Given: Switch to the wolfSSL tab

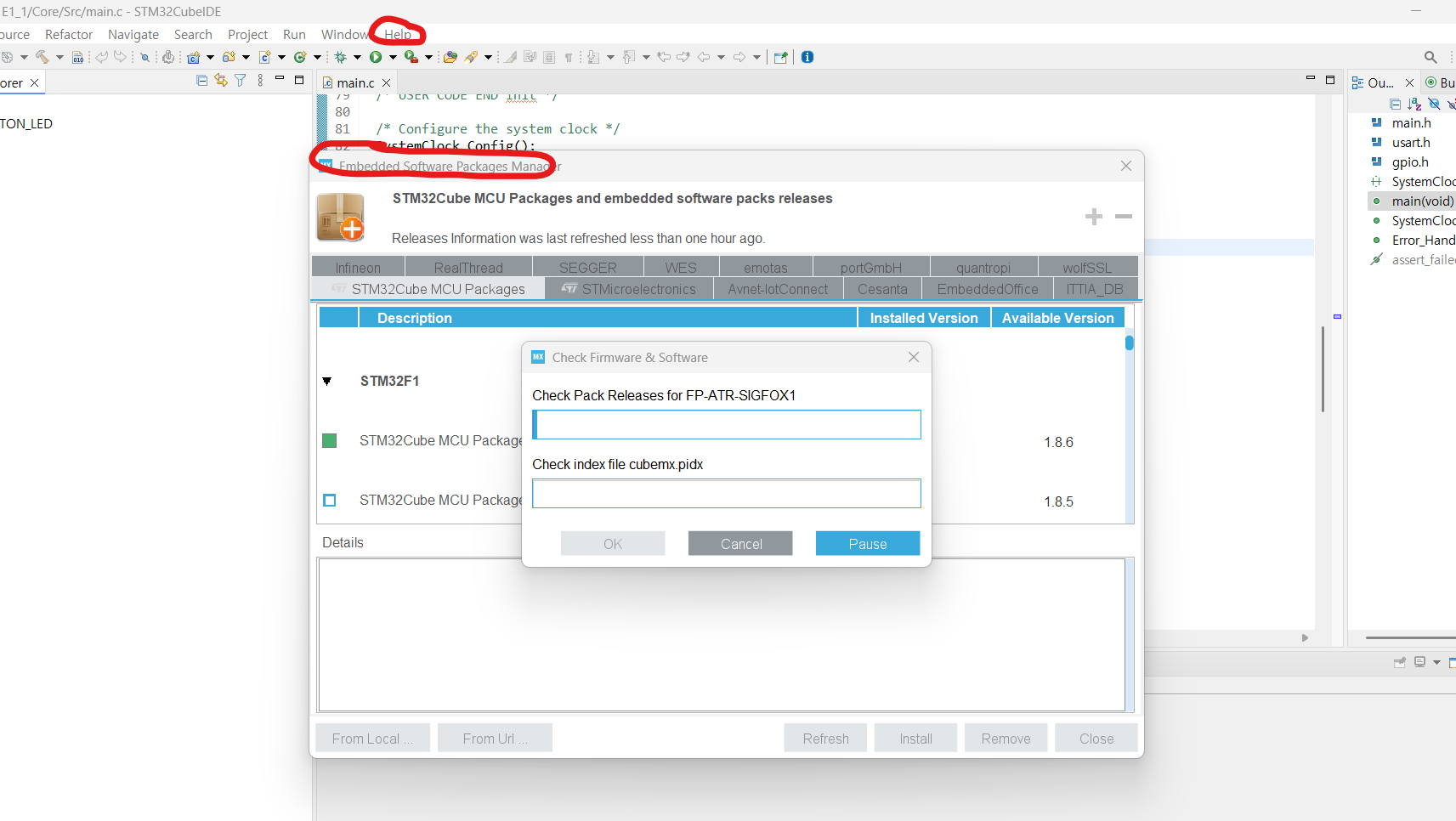Looking at the screenshot, I should pos(1087,268).
